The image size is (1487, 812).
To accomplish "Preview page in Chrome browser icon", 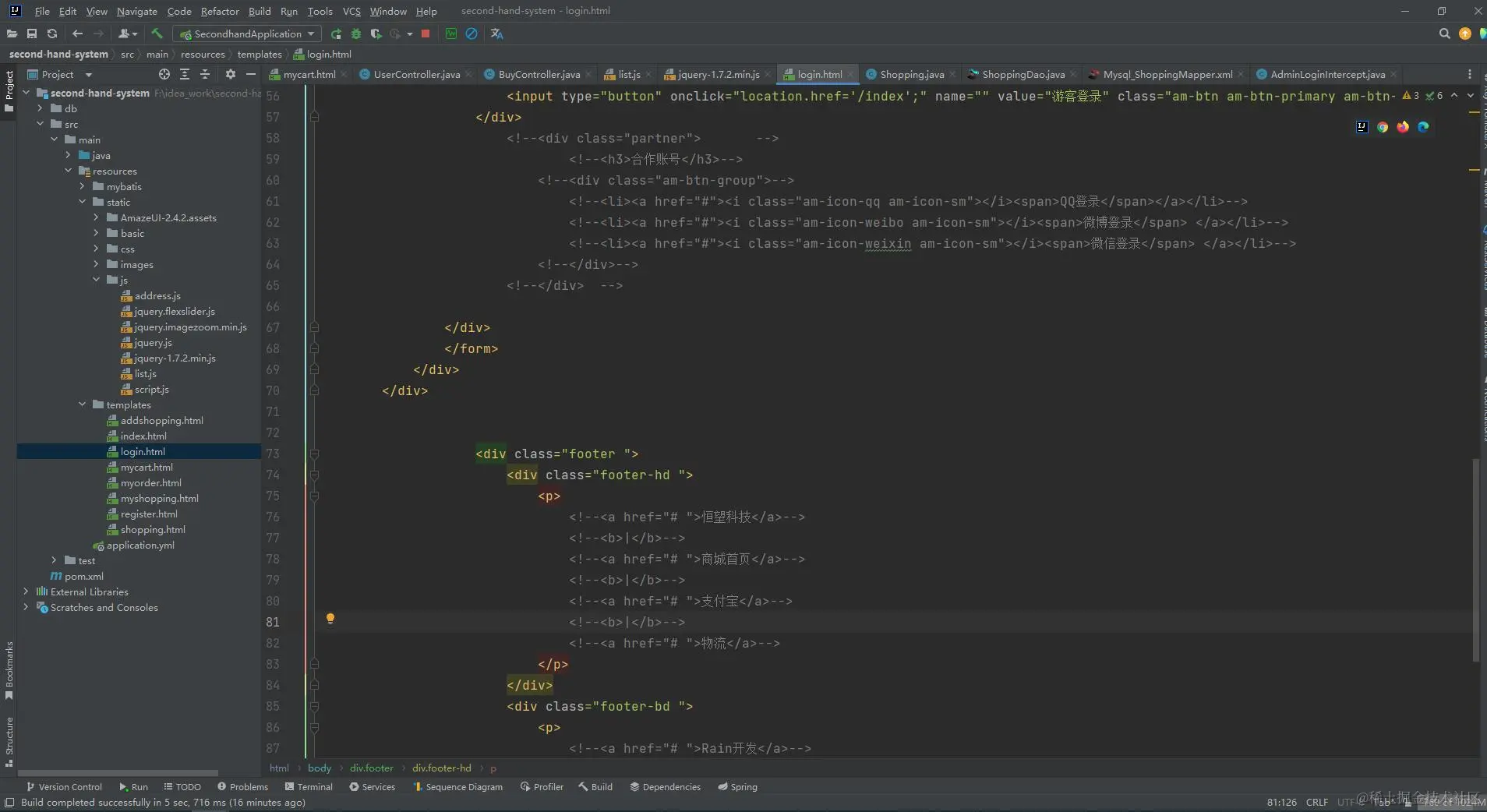I will 1383,127.
